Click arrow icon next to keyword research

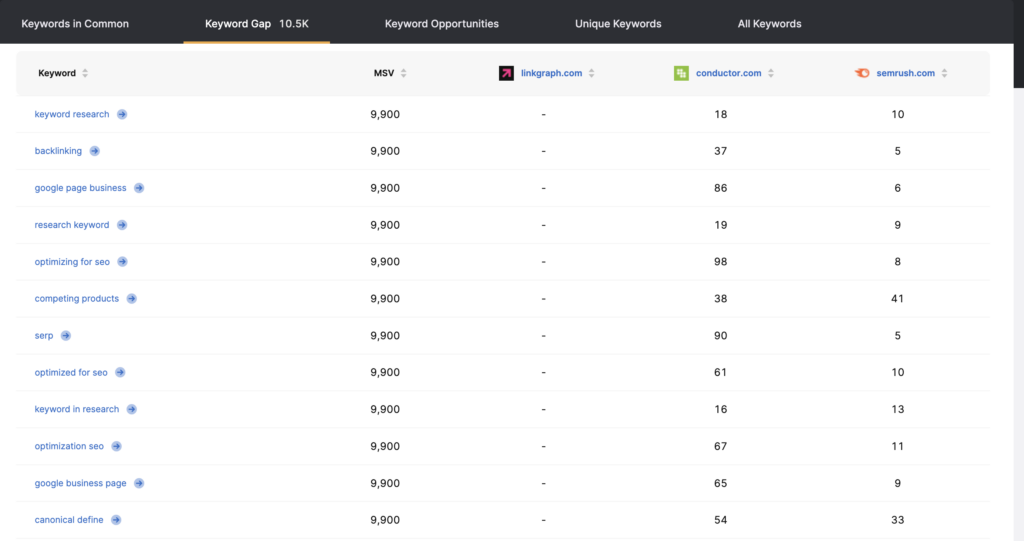(122, 114)
